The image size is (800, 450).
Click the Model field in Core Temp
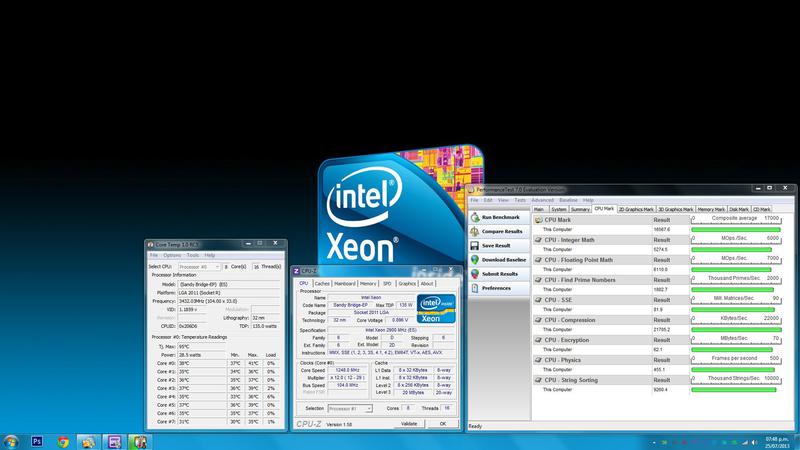(x=229, y=285)
